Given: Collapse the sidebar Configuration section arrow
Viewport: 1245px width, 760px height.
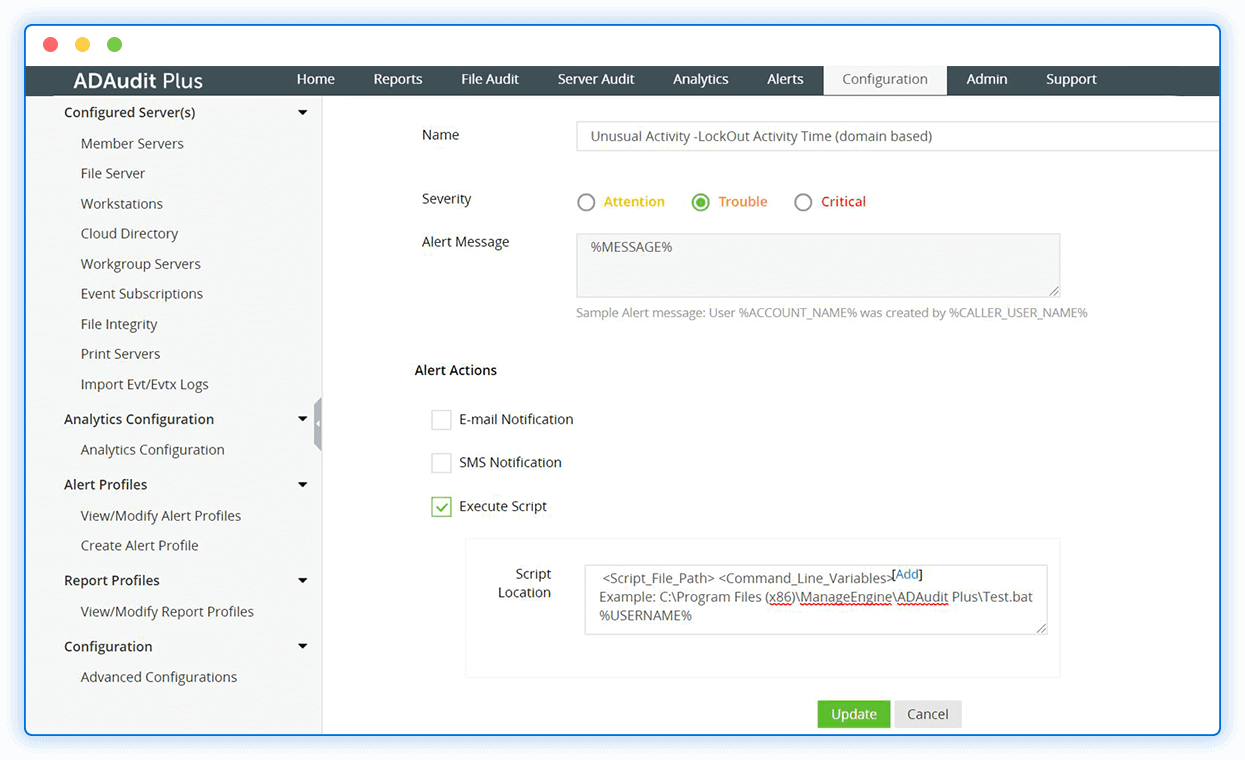Looking at the screenshot, I should (x=303, y=646).
